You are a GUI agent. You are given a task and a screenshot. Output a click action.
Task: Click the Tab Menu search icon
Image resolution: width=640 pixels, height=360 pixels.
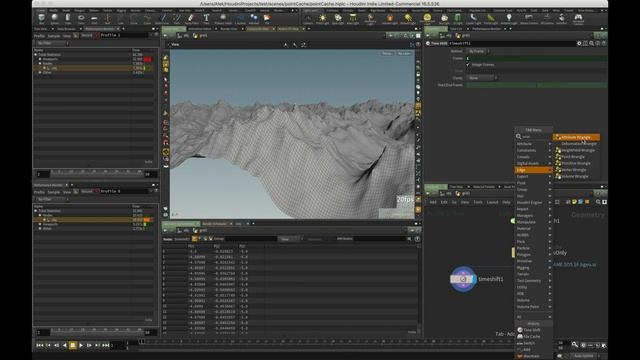pyautogui.click(x=519, y=137)
